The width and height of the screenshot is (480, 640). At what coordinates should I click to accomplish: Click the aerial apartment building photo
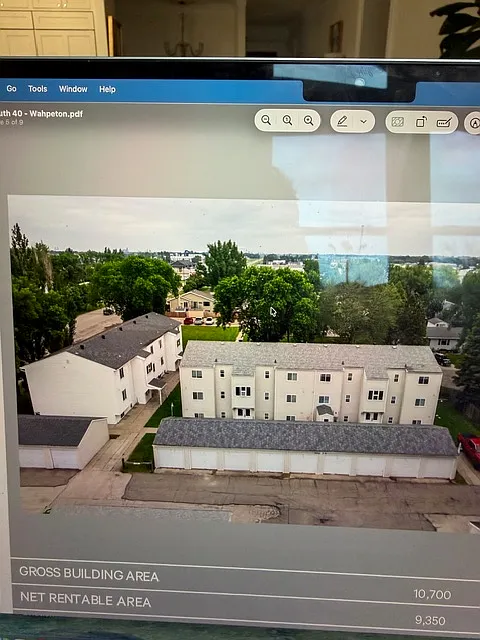pyautogui.click(x=244, y=363)
